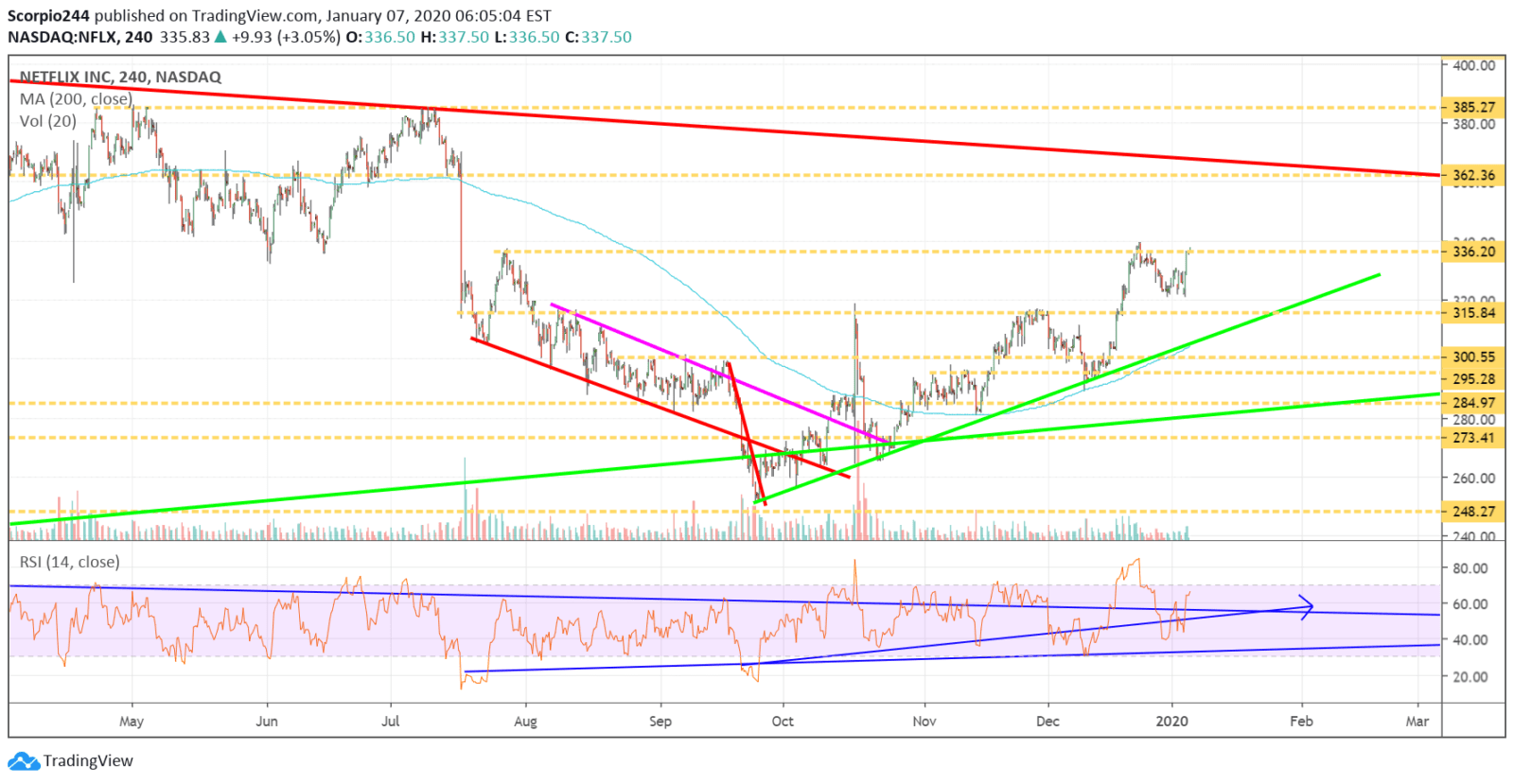Click the 315.84 price level label
Viewport: 1514px width, 784px height.
(x=1472, y=312)
